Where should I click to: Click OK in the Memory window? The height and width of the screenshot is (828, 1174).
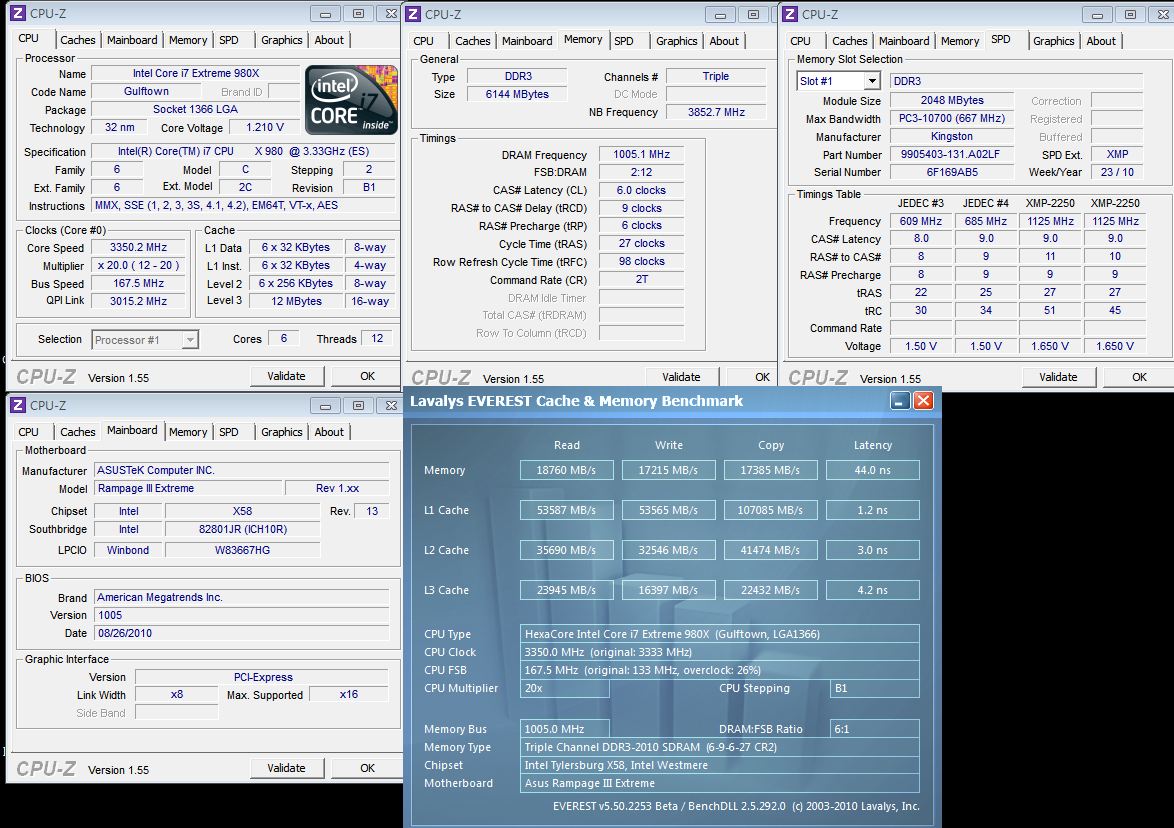coord(762,377)
